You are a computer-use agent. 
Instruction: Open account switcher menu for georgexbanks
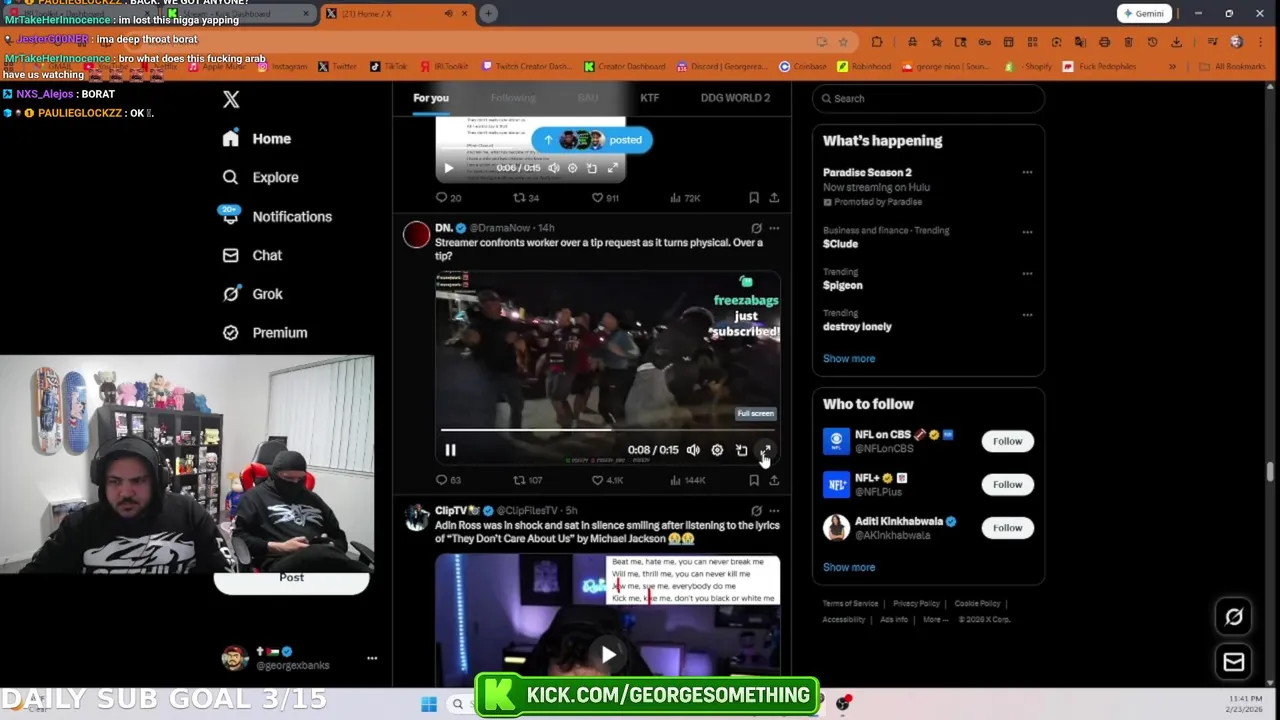pyautogui.click(x=371, y=658)
